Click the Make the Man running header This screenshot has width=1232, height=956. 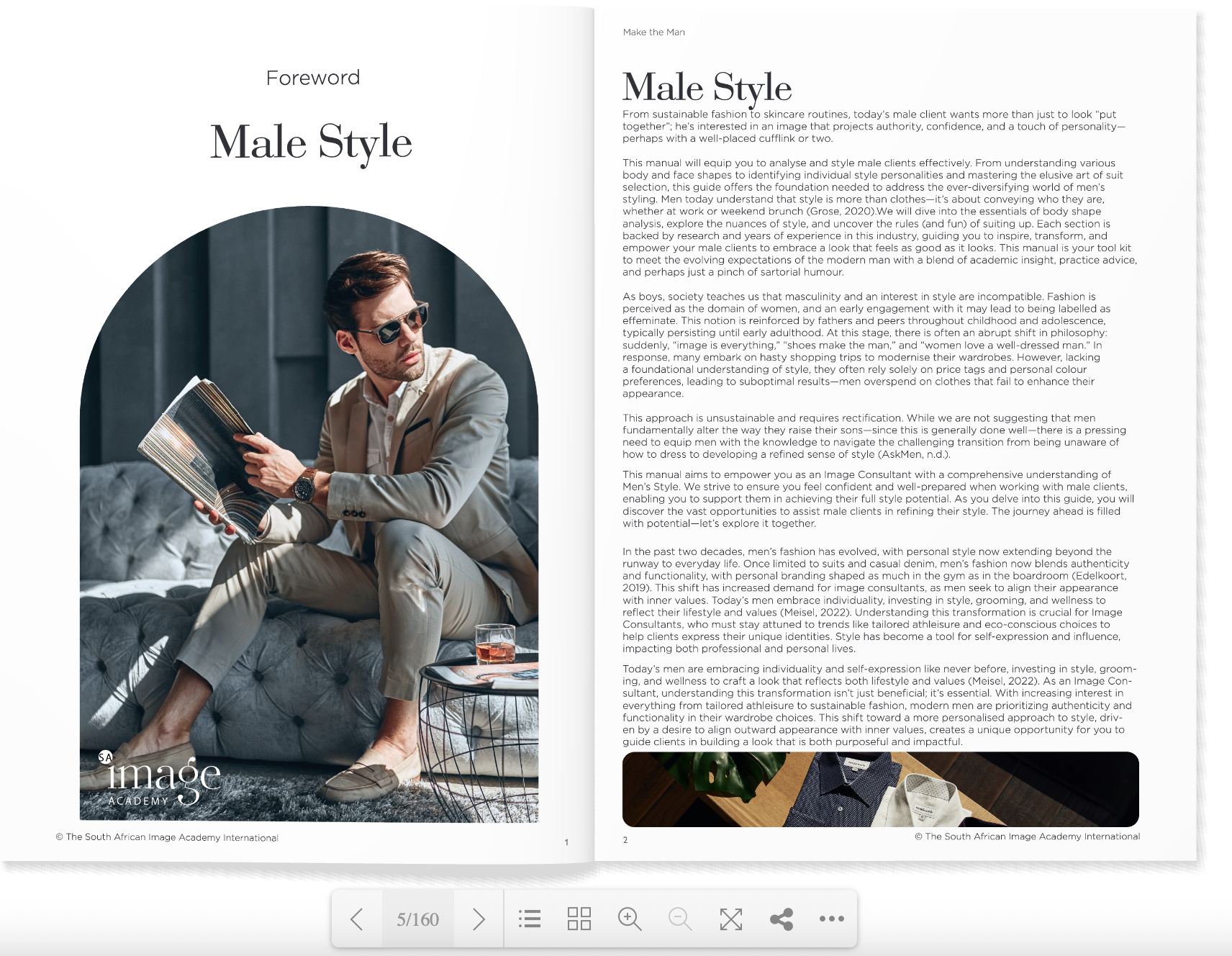pyautogui.click(x=654, y=32)
